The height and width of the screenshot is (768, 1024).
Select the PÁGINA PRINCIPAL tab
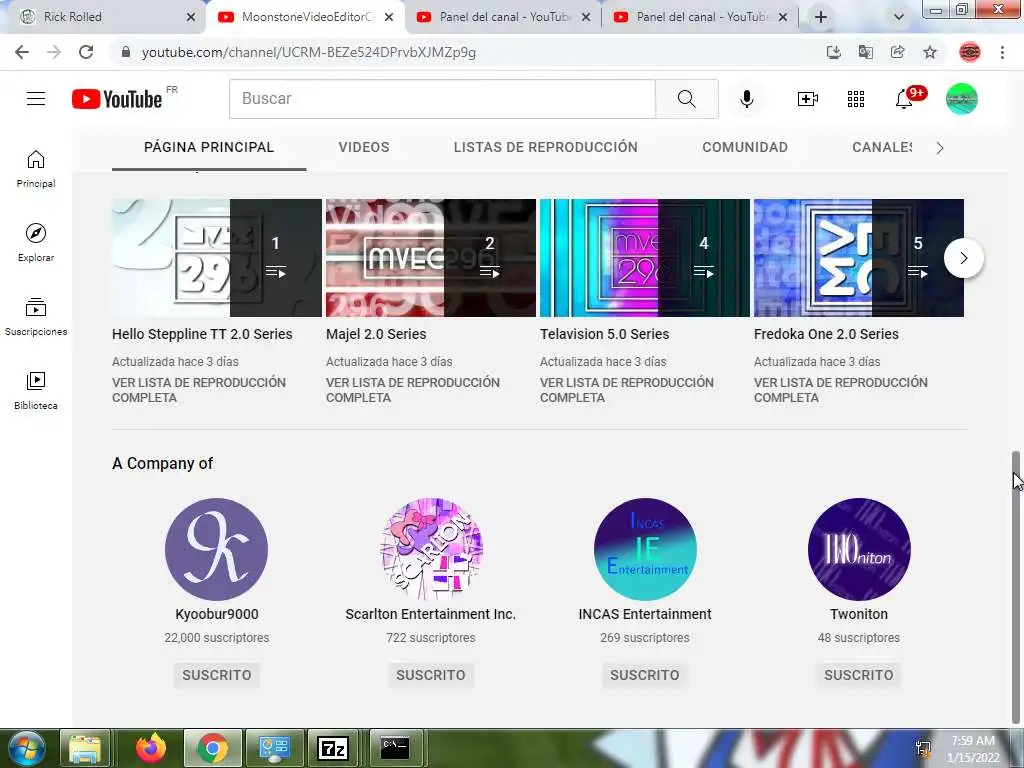point(209,148)
